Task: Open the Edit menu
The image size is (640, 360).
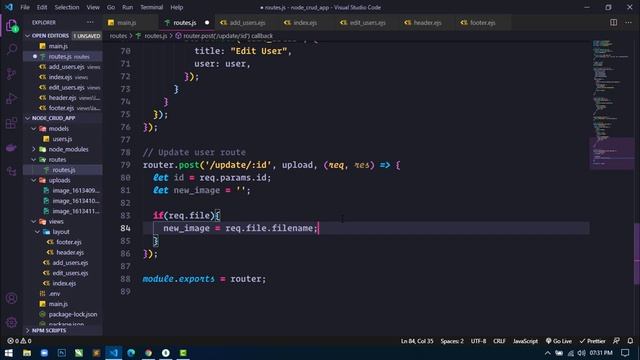Action: 42,7
